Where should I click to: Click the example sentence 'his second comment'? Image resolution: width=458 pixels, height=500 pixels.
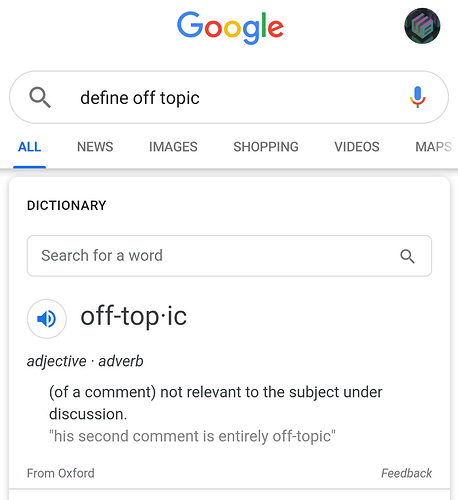tap(192, 436)
